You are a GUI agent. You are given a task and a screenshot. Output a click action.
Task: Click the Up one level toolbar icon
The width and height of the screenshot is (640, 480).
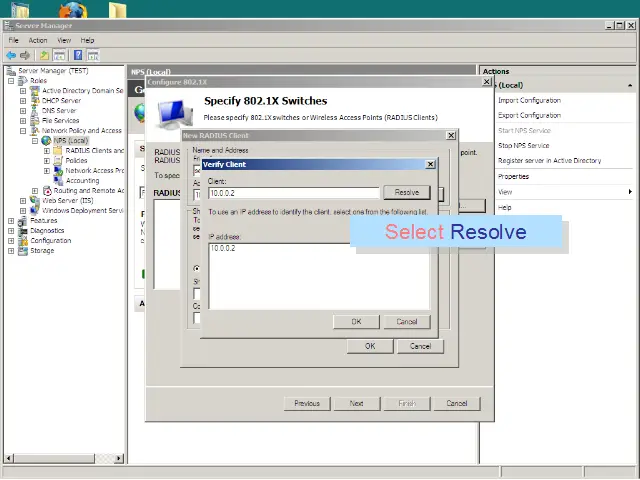click(x=44, y=55)
